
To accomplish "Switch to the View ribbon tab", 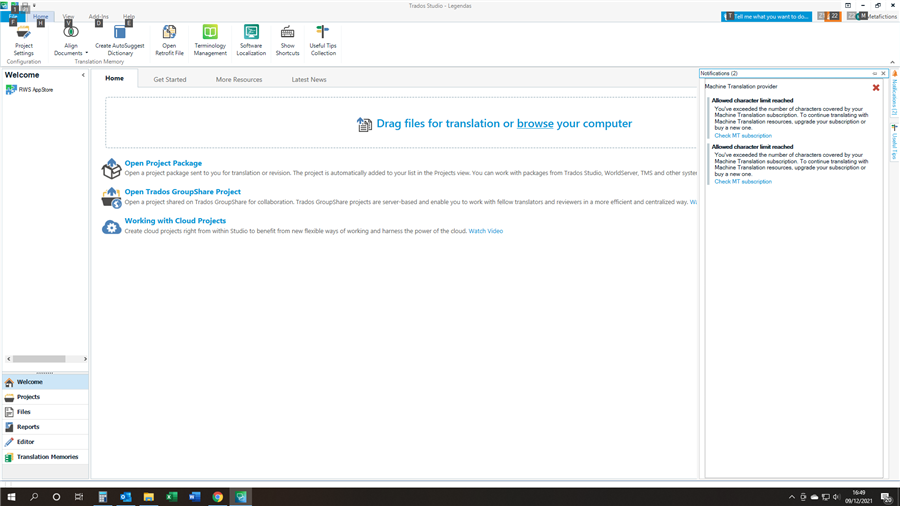I will [x=68, y=17].
